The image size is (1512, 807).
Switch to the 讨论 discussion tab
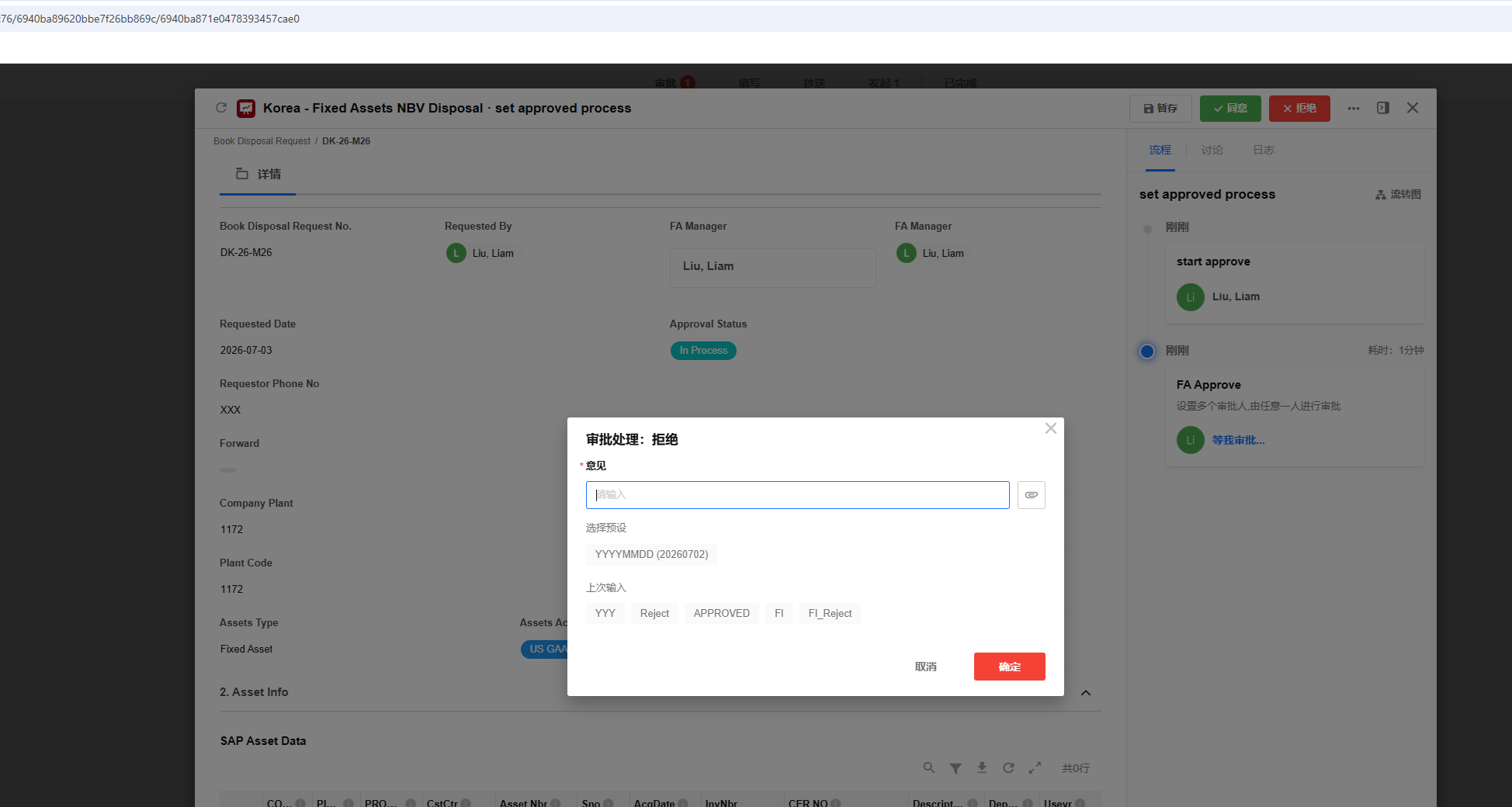[x=1212, y=150]
